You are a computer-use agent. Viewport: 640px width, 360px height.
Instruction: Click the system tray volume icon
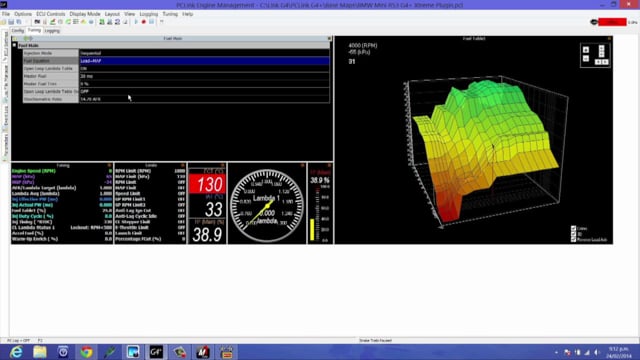tap(597, 352)
